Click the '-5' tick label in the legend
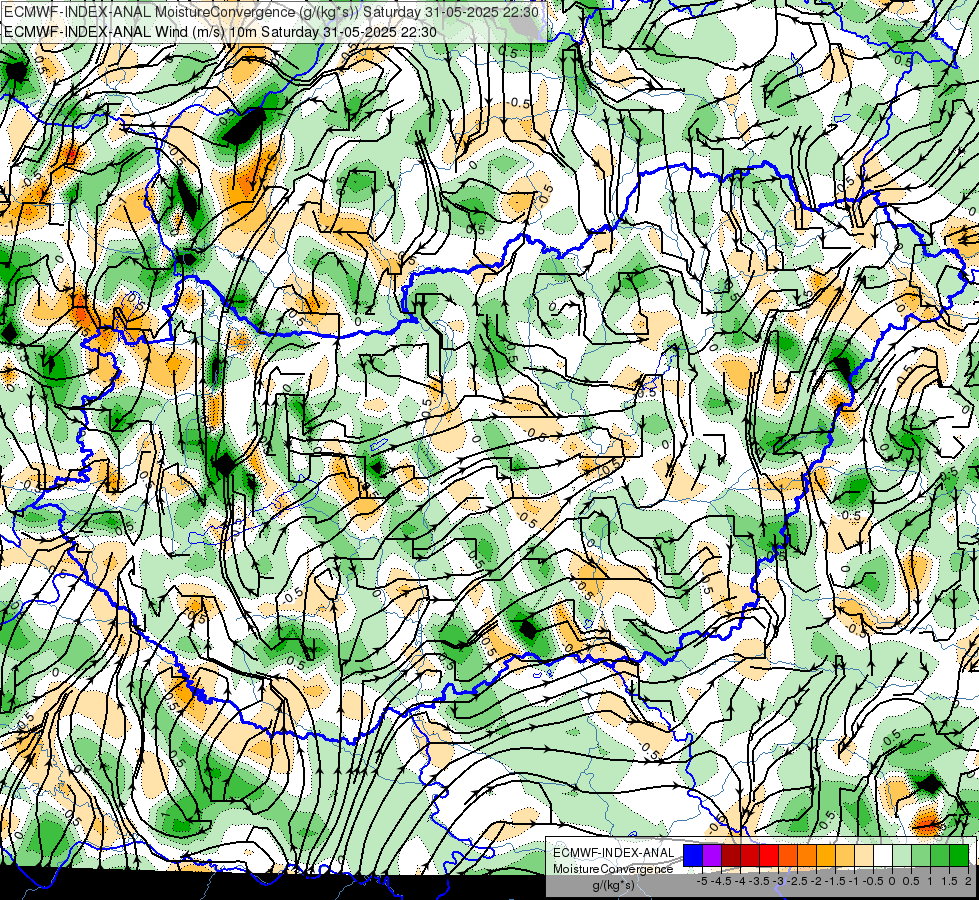The width and height of the screenshot is (979, 900). [702, 881]
